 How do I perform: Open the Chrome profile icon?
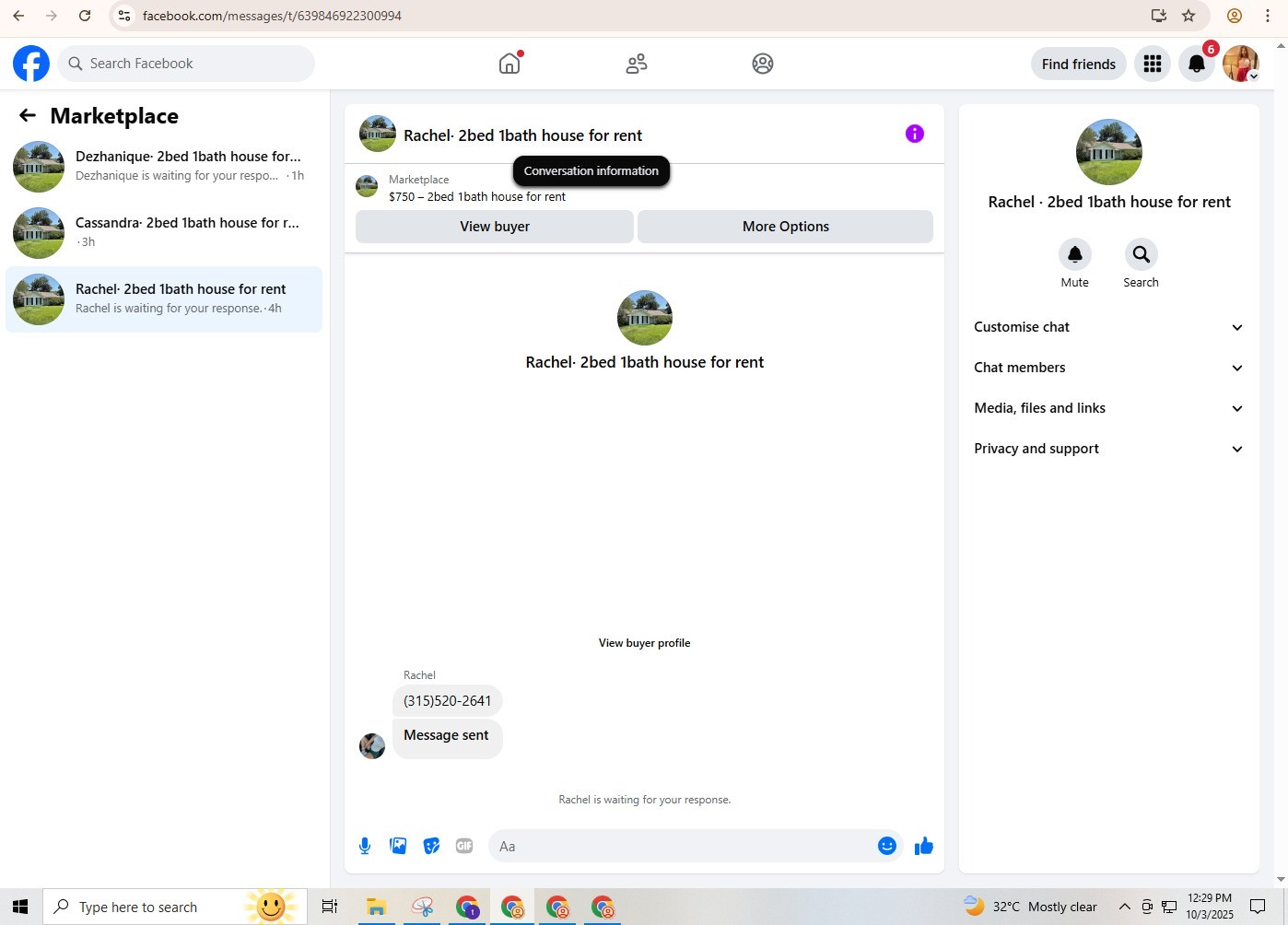(x=1235, y=16)
